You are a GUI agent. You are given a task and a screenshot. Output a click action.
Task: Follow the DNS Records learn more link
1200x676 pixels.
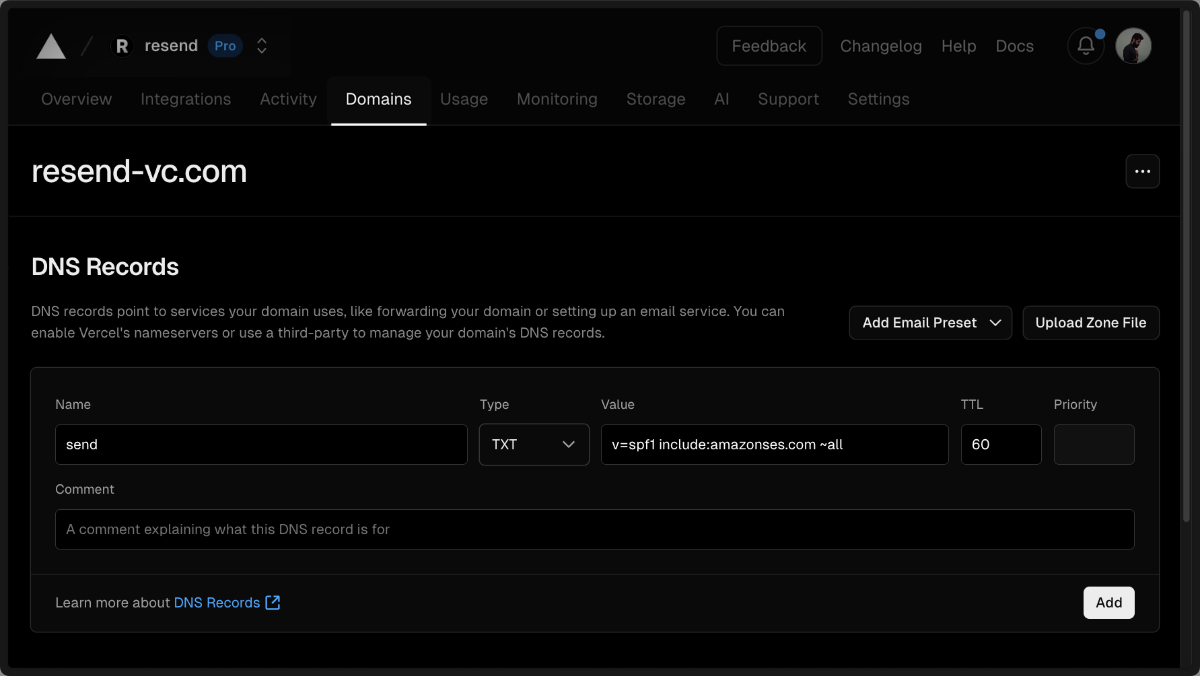coord(217,603)
